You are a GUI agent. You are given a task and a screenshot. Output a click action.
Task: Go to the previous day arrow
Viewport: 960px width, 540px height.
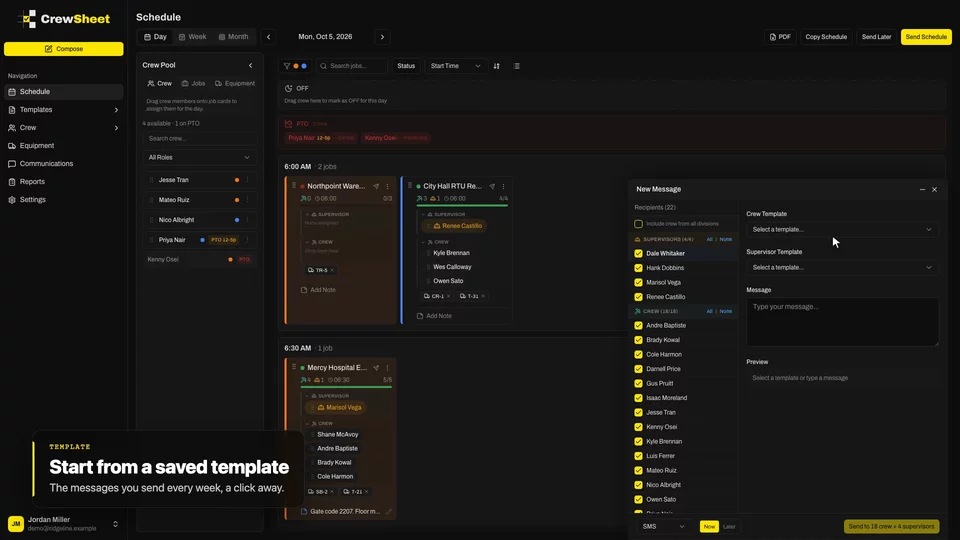click(x=268, y=37)
